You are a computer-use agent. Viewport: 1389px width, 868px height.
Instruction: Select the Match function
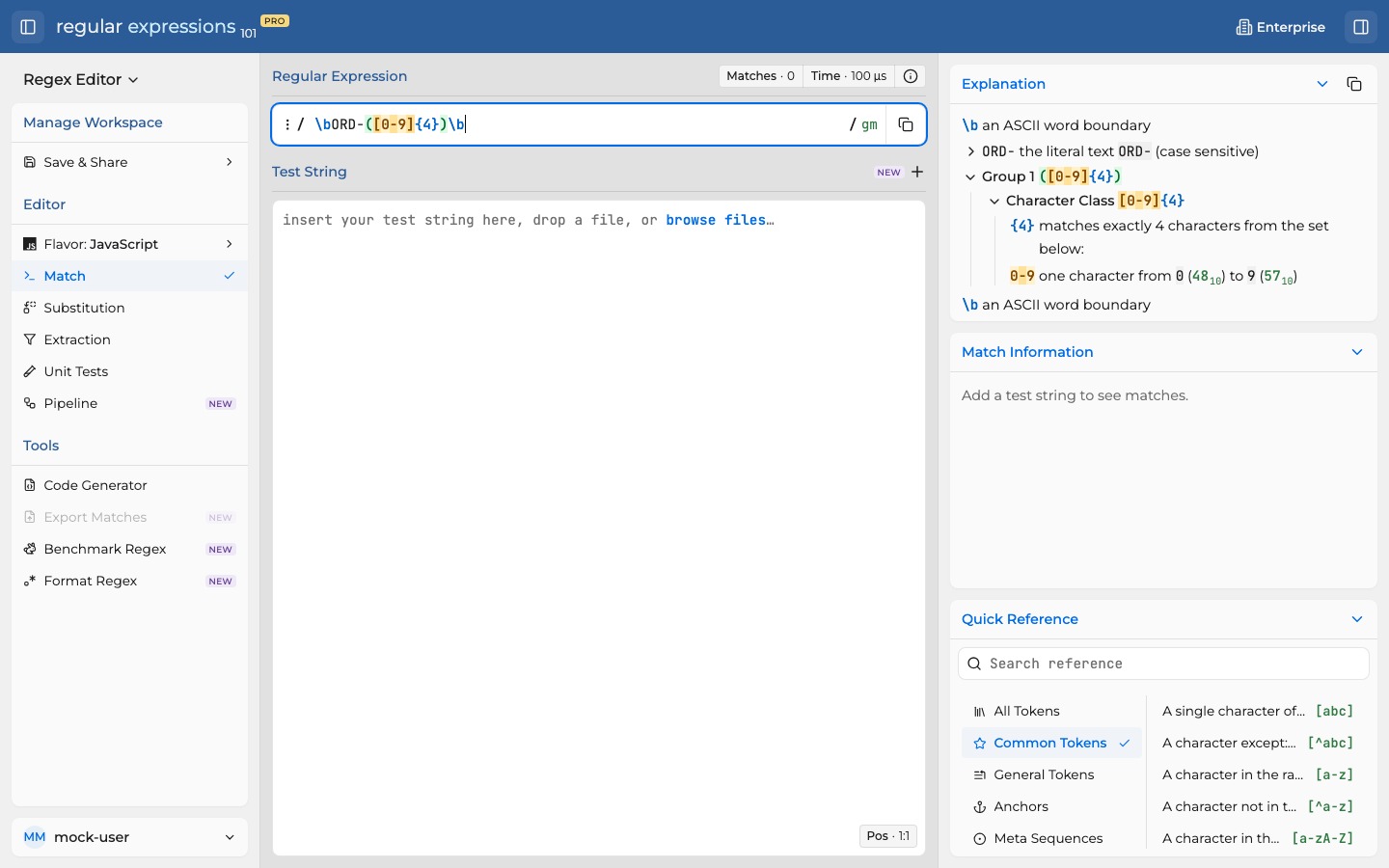(x=130, y=276)
